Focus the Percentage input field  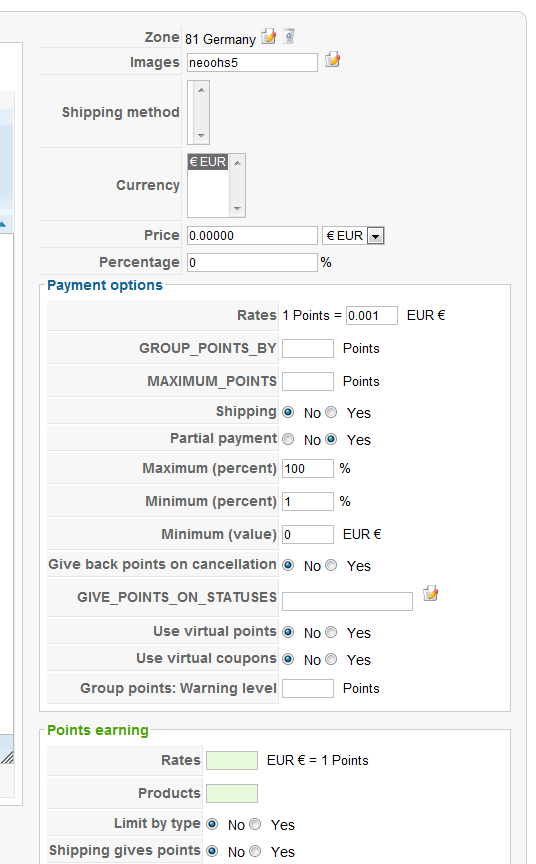pos(252,262)
